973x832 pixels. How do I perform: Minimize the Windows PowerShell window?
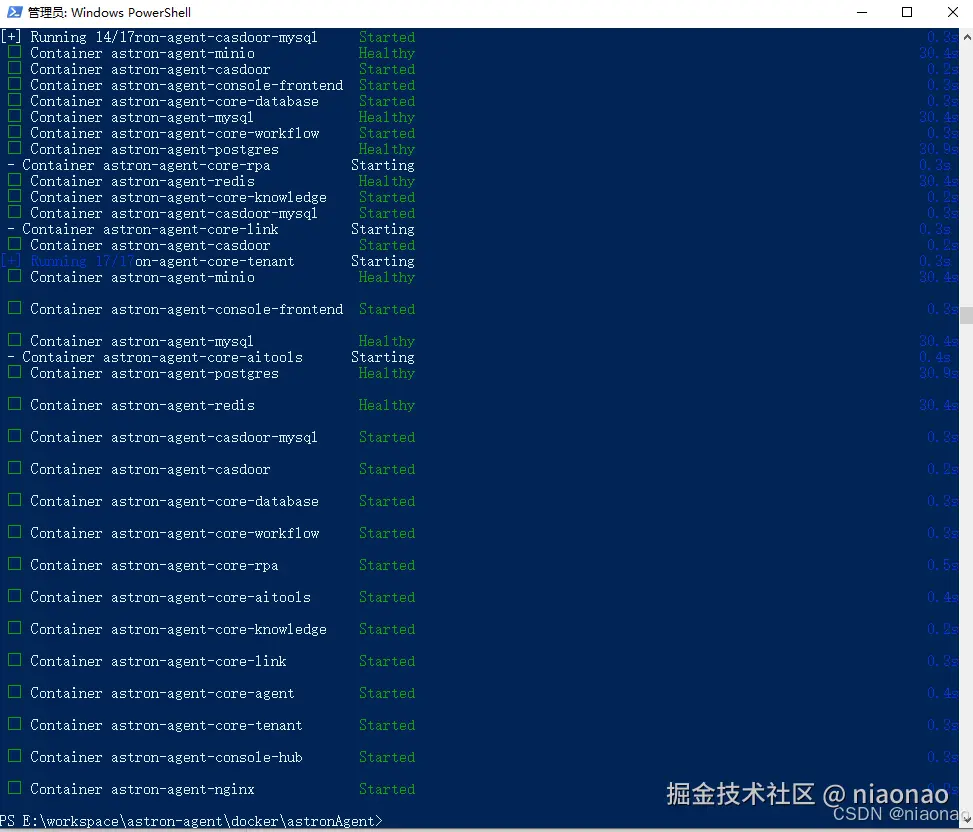coord(862,12)
